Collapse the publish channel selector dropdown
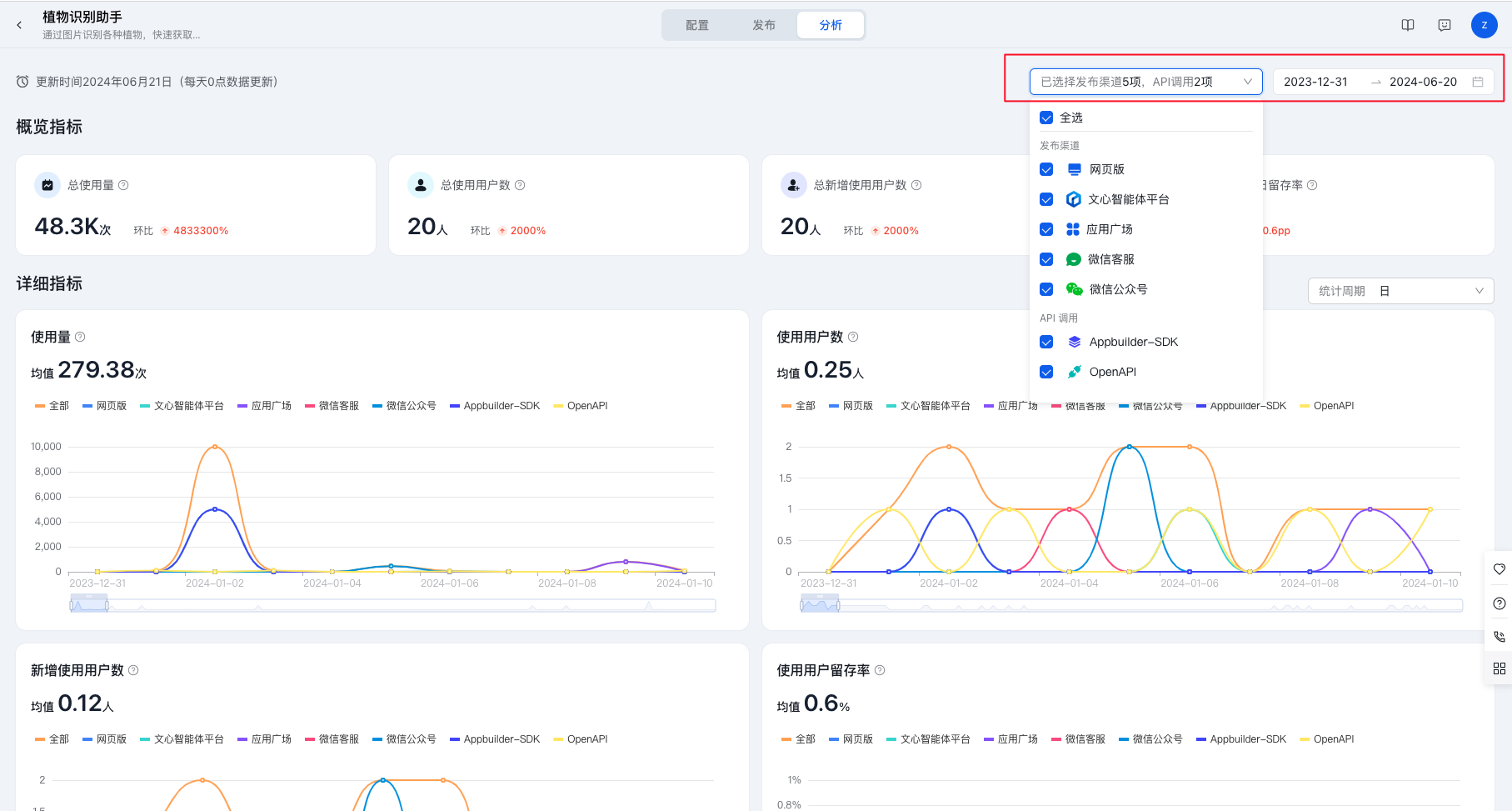Viewport: 1512px width, 811px height. click(1146, 82)
